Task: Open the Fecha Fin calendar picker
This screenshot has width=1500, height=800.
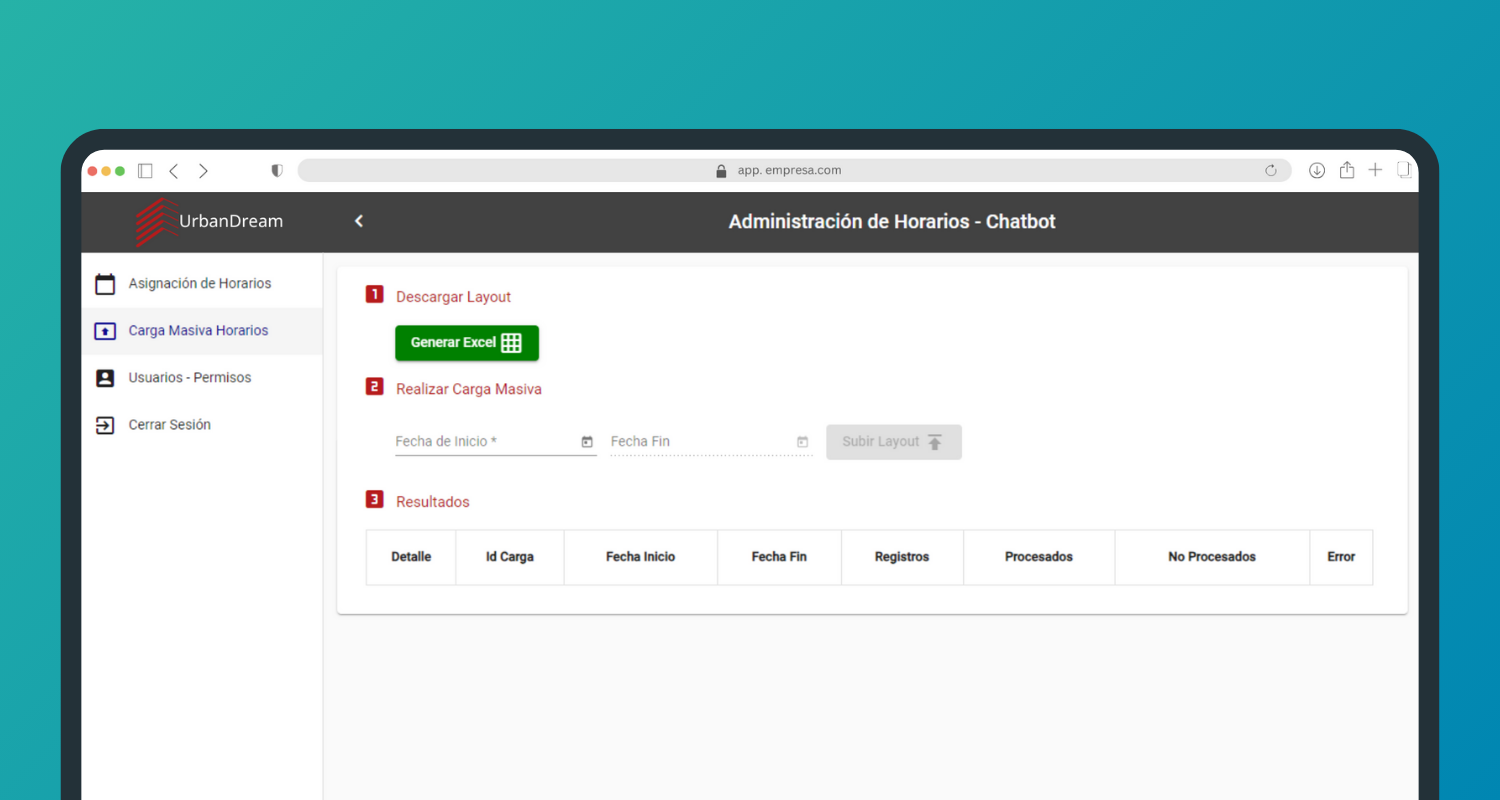Action: coord(802,442)
